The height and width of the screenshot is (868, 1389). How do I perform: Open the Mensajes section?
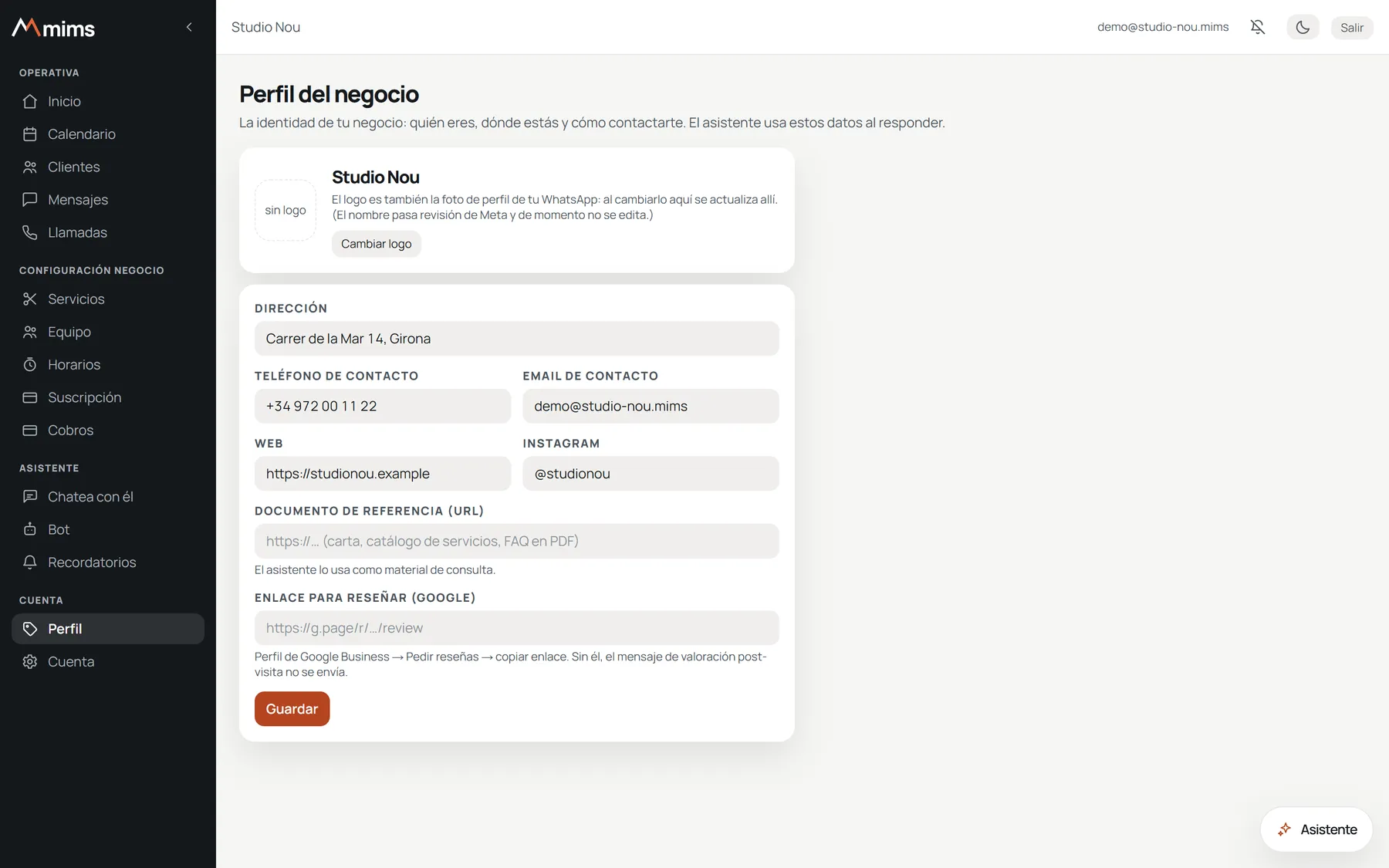tap(108, 200)
